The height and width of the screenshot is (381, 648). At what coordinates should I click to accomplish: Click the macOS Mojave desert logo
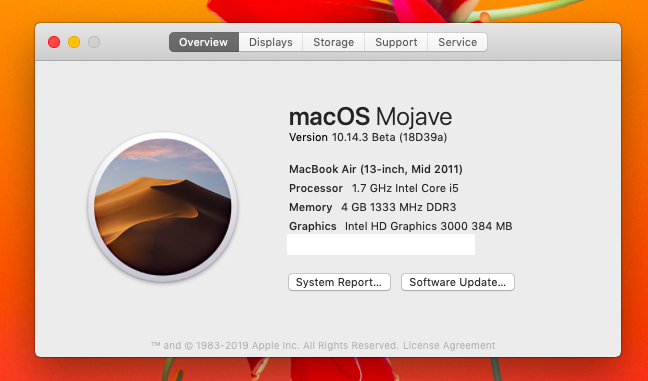click(x=162, y=207)
